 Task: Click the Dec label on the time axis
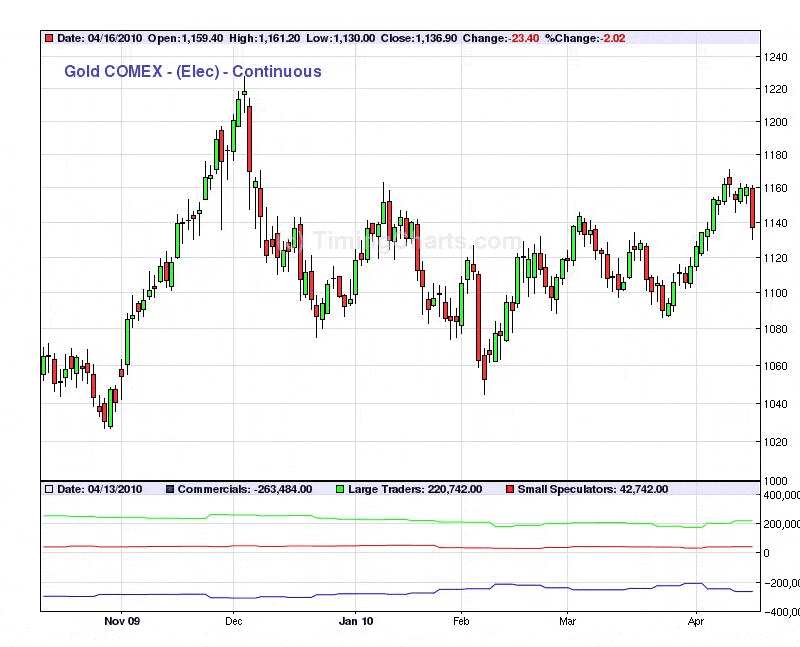(233, 621)
